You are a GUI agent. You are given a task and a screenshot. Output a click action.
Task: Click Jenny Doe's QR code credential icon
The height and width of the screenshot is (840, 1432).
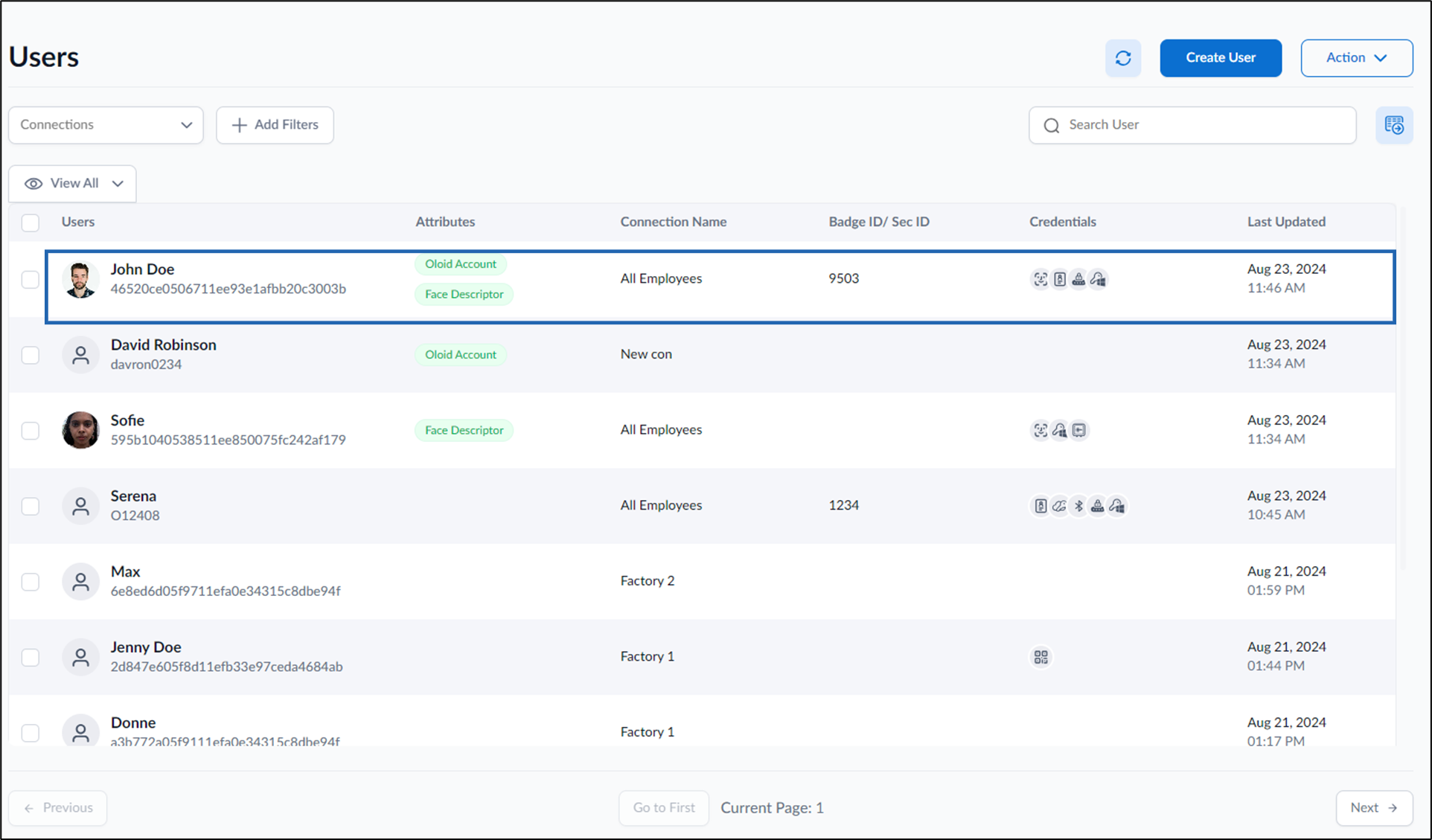coord(1041,657)
